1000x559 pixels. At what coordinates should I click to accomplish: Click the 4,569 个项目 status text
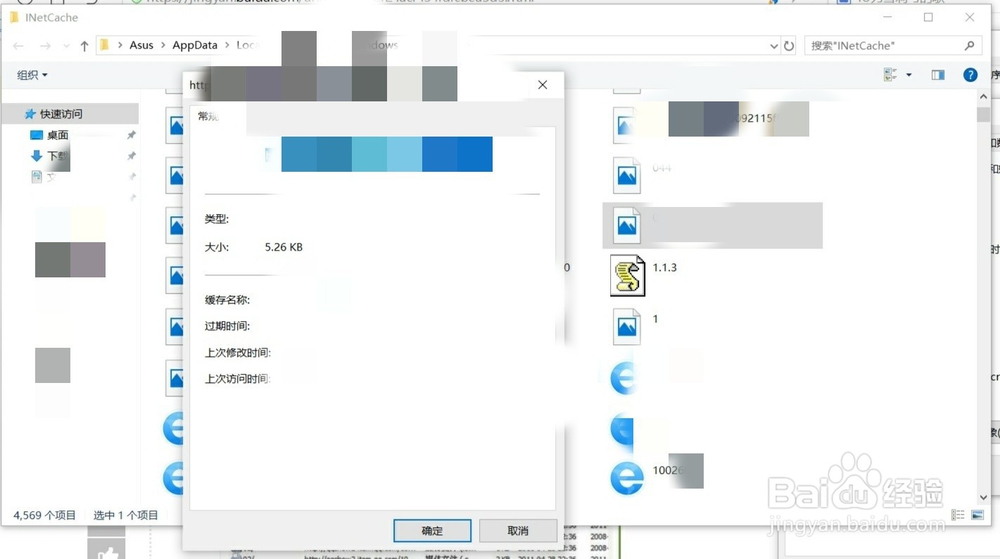coord(45,515)
